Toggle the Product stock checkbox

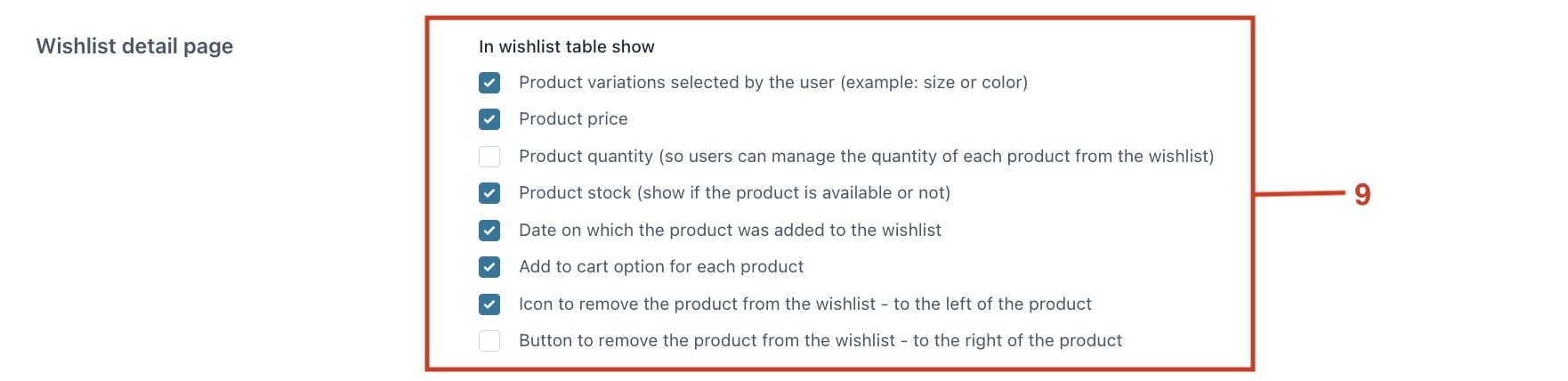489,193
